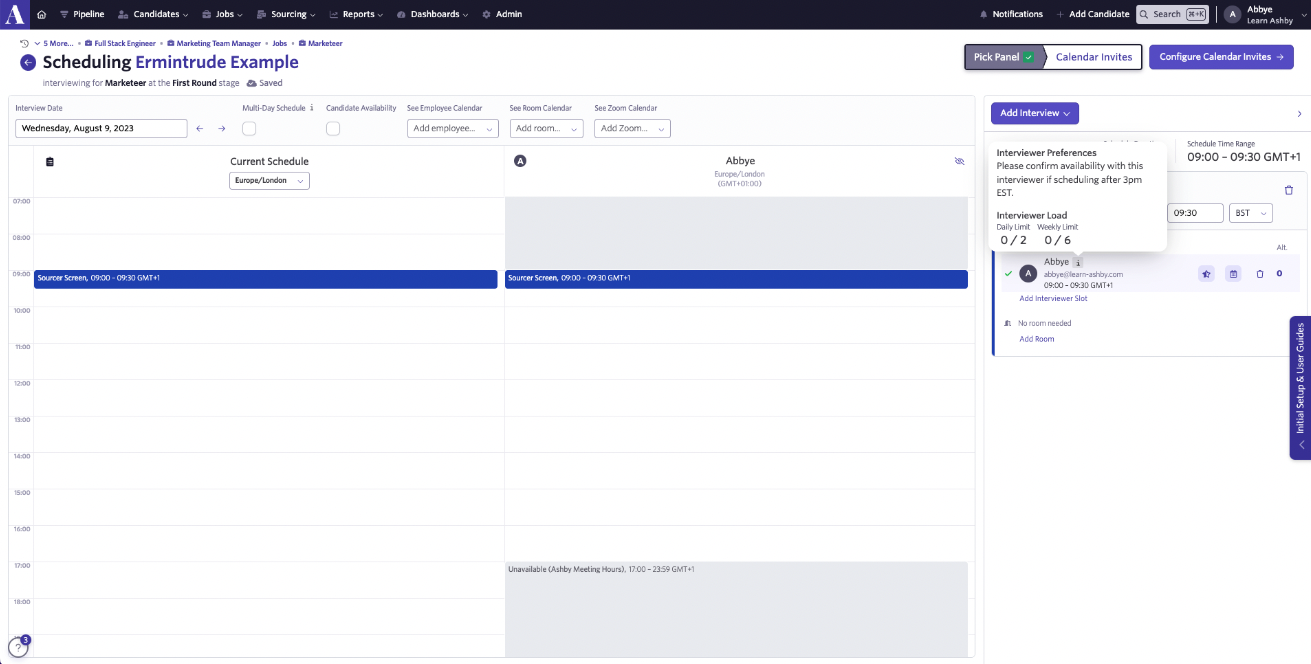Tick the Candidate Availability checkbox
This screenshot has width=1311, height=664.
[x=333, y=129]
